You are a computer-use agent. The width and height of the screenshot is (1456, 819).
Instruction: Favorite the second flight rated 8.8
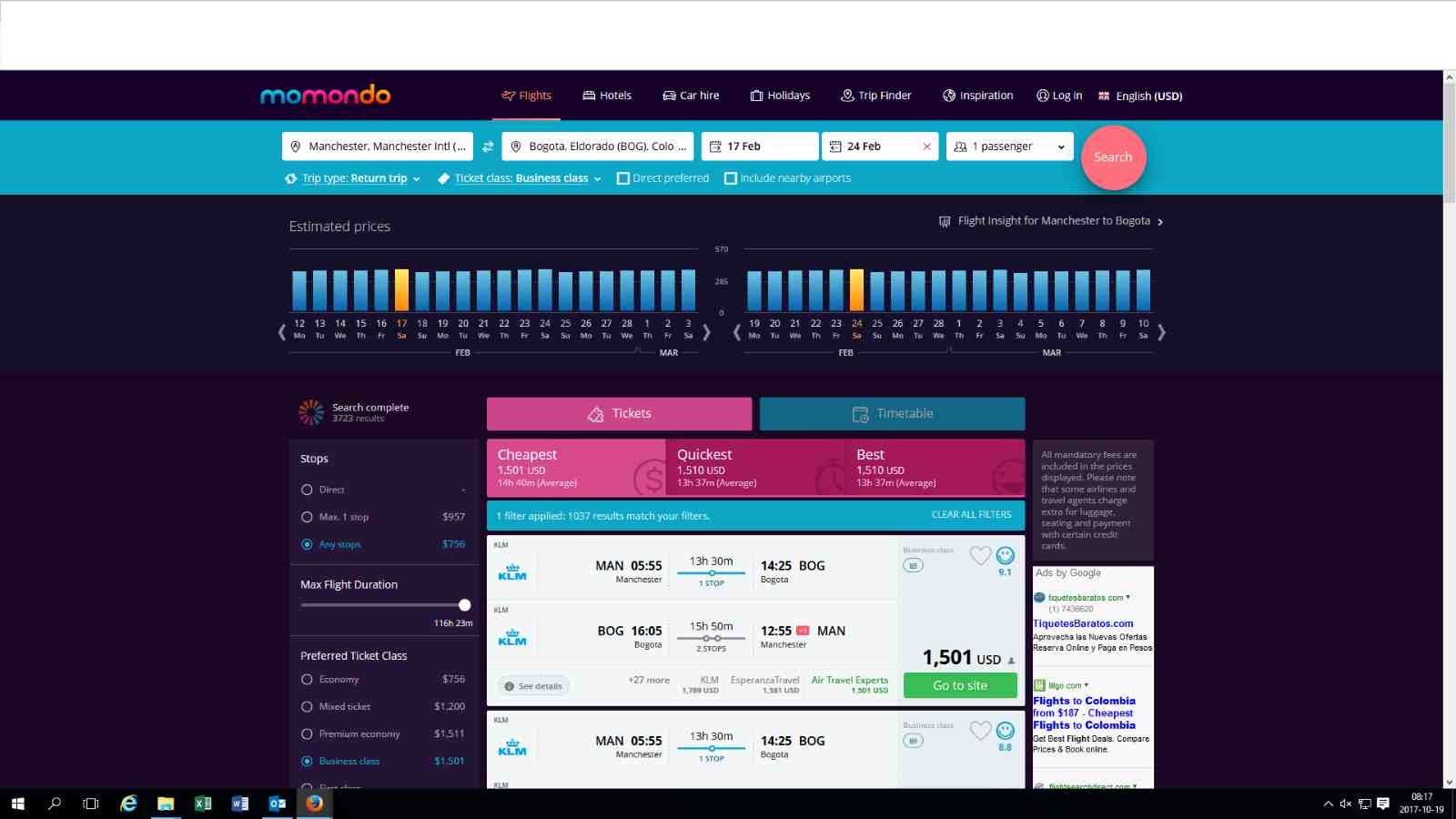click(x=980, y=730)
